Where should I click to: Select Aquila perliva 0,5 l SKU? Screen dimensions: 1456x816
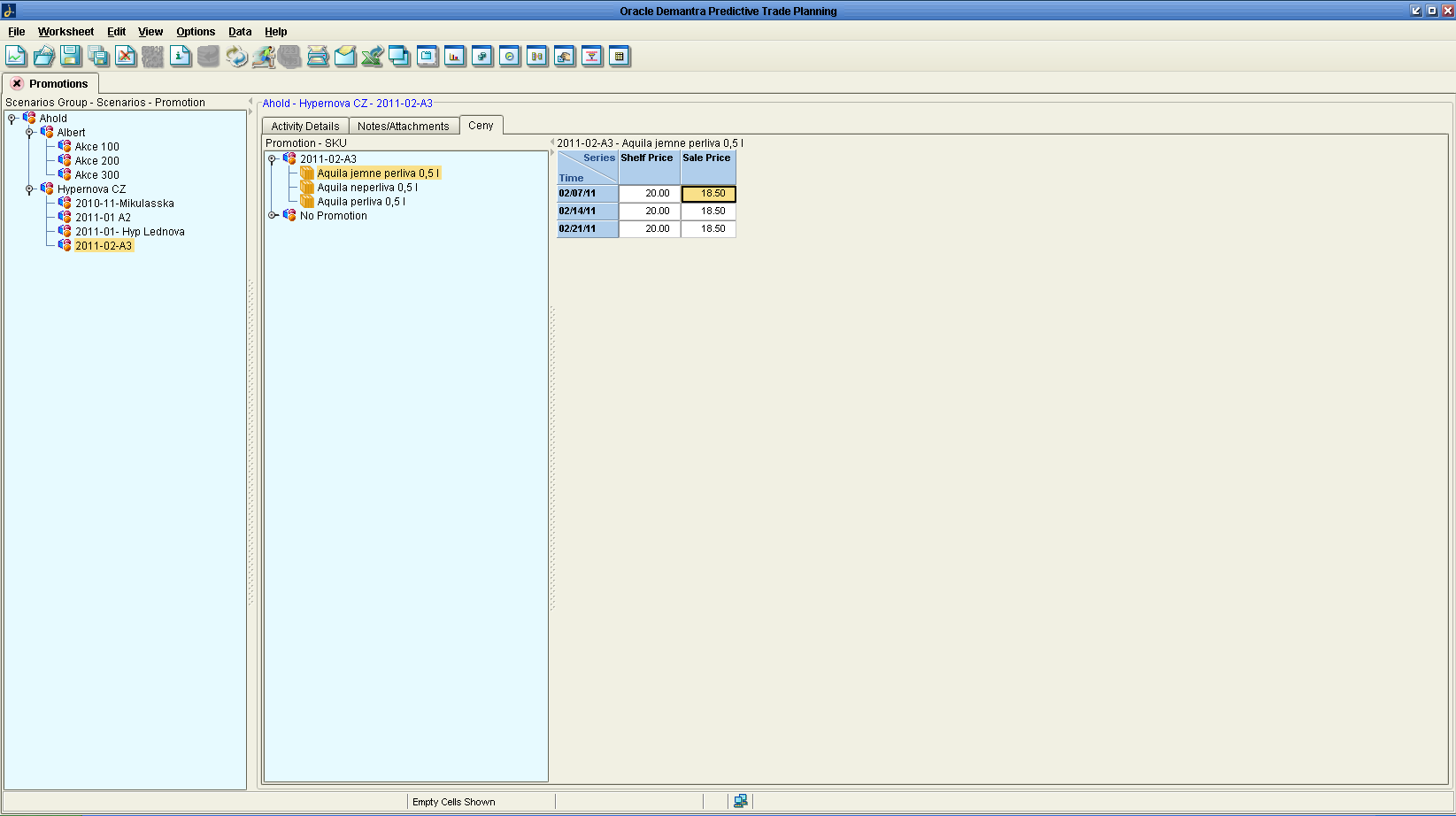(x=361, y=202)
